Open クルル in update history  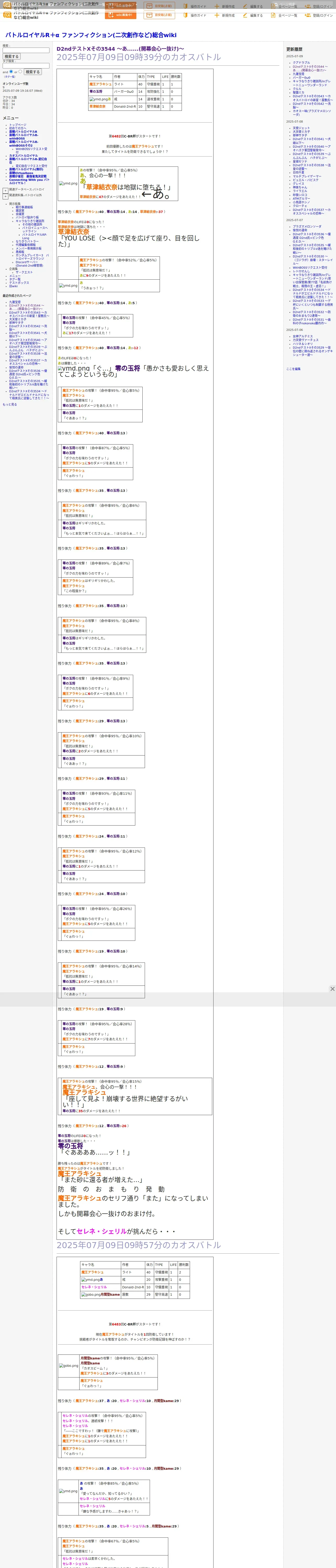tap(297, 89)
